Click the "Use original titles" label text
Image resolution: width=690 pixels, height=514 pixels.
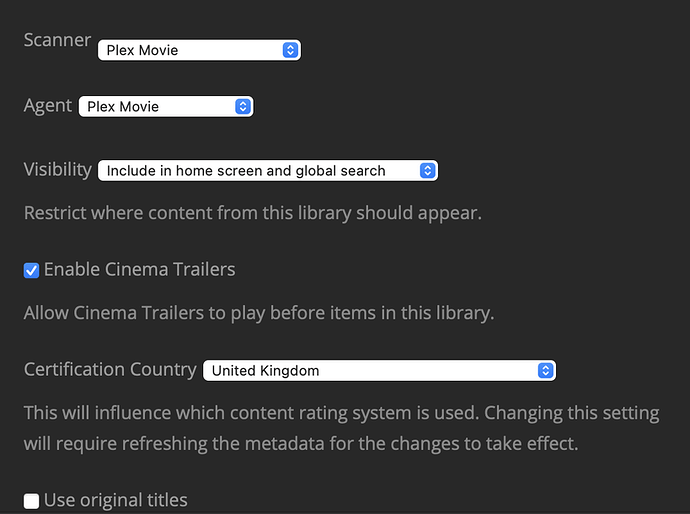point(116,500)
